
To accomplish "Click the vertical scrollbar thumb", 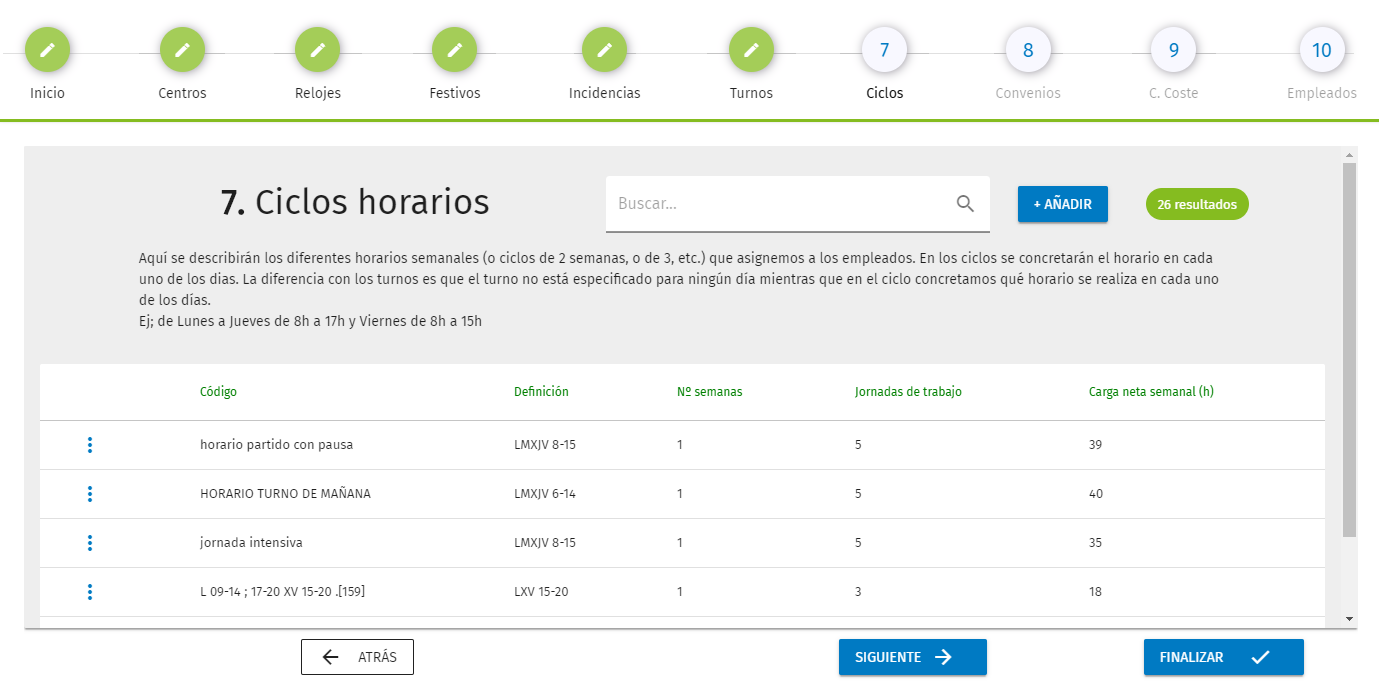I will 1349,350.
